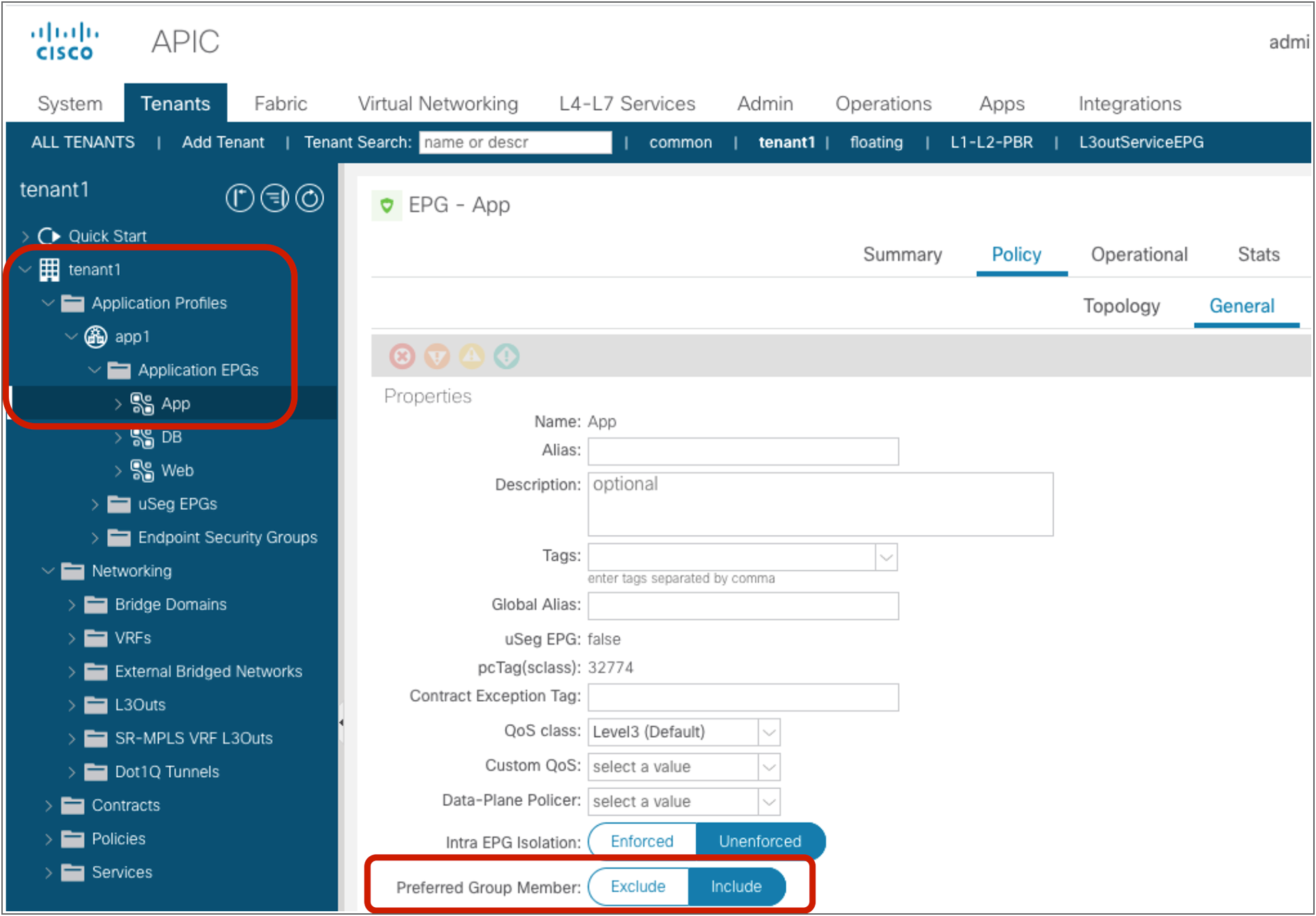Click the Application Profiles folder icon
Viewport: 1316px width, 916px height.
(x=73, y=303)
